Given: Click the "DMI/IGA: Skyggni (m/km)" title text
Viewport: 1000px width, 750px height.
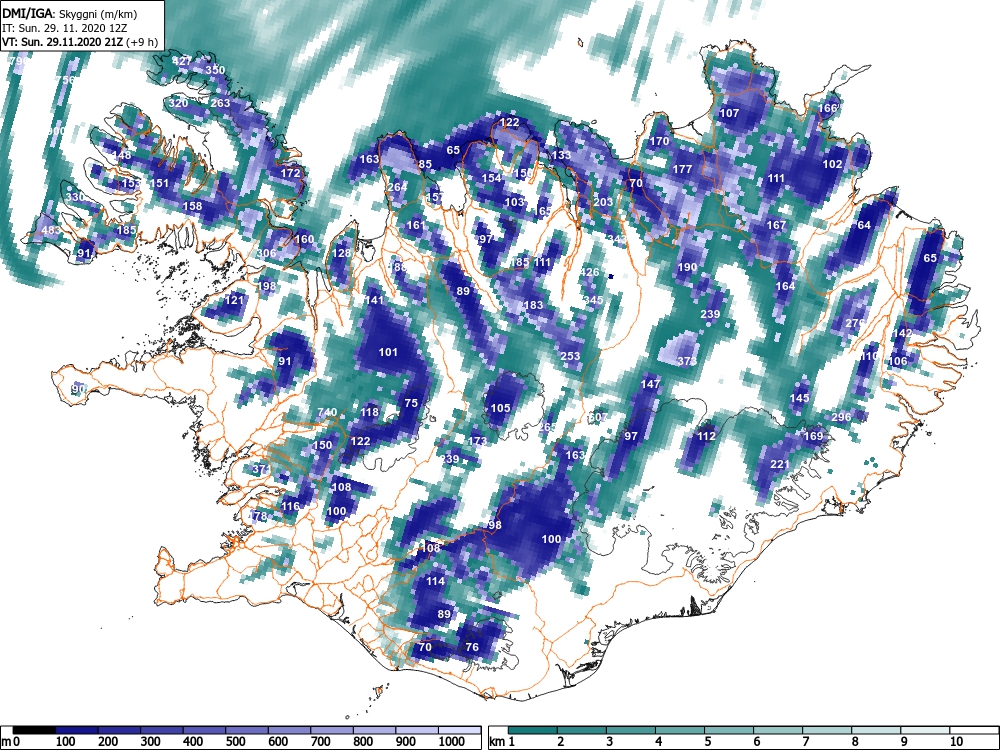Looking at the screenshot, I should [70, 13].
